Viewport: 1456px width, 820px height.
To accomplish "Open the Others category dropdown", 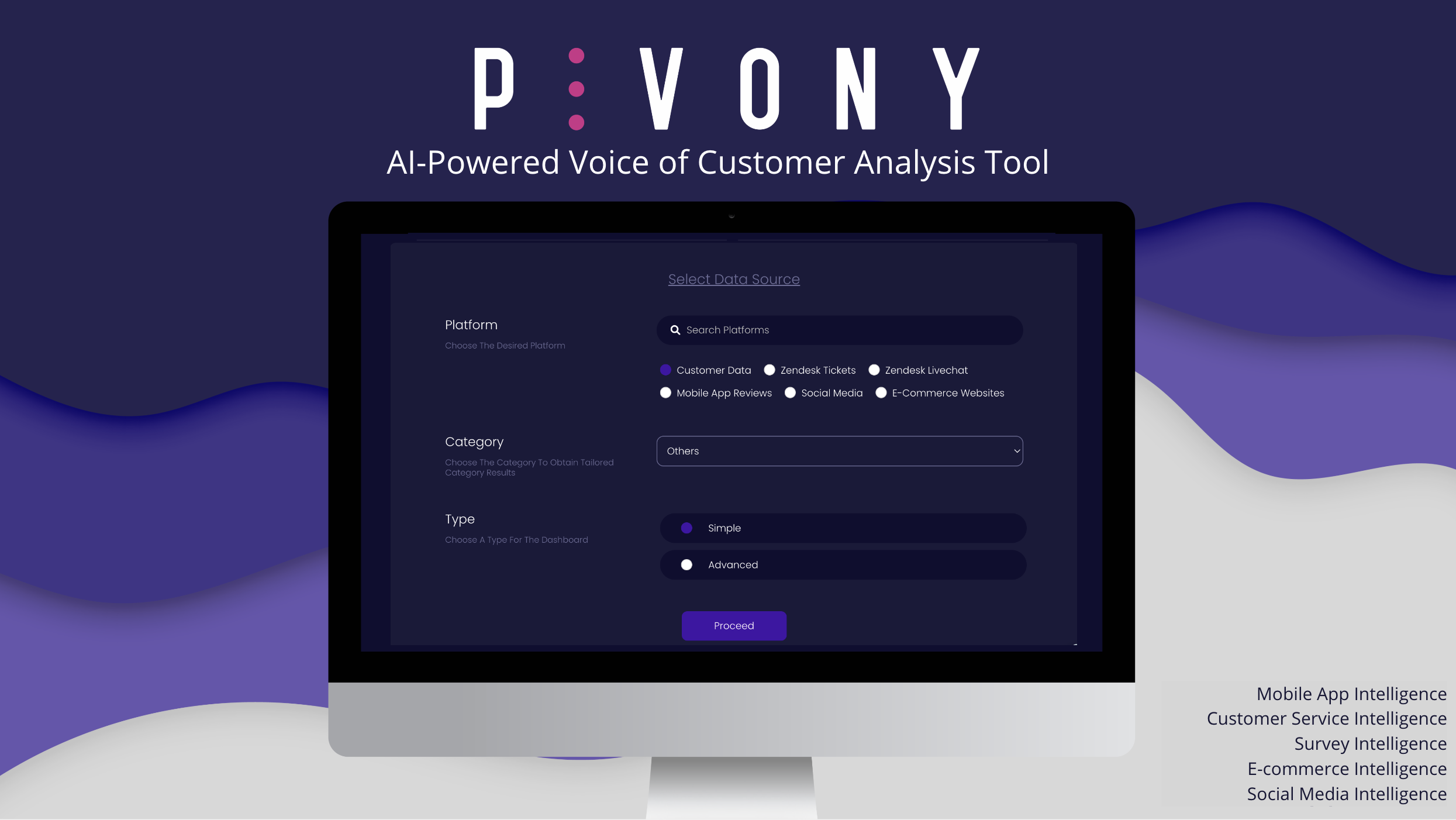I will click(x=840, y=450).
